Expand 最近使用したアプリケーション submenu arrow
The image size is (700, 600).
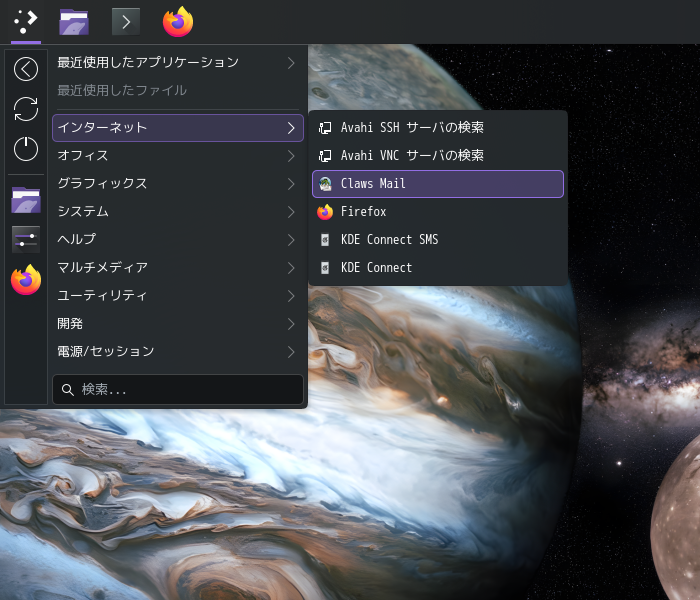tap(291, 63)
